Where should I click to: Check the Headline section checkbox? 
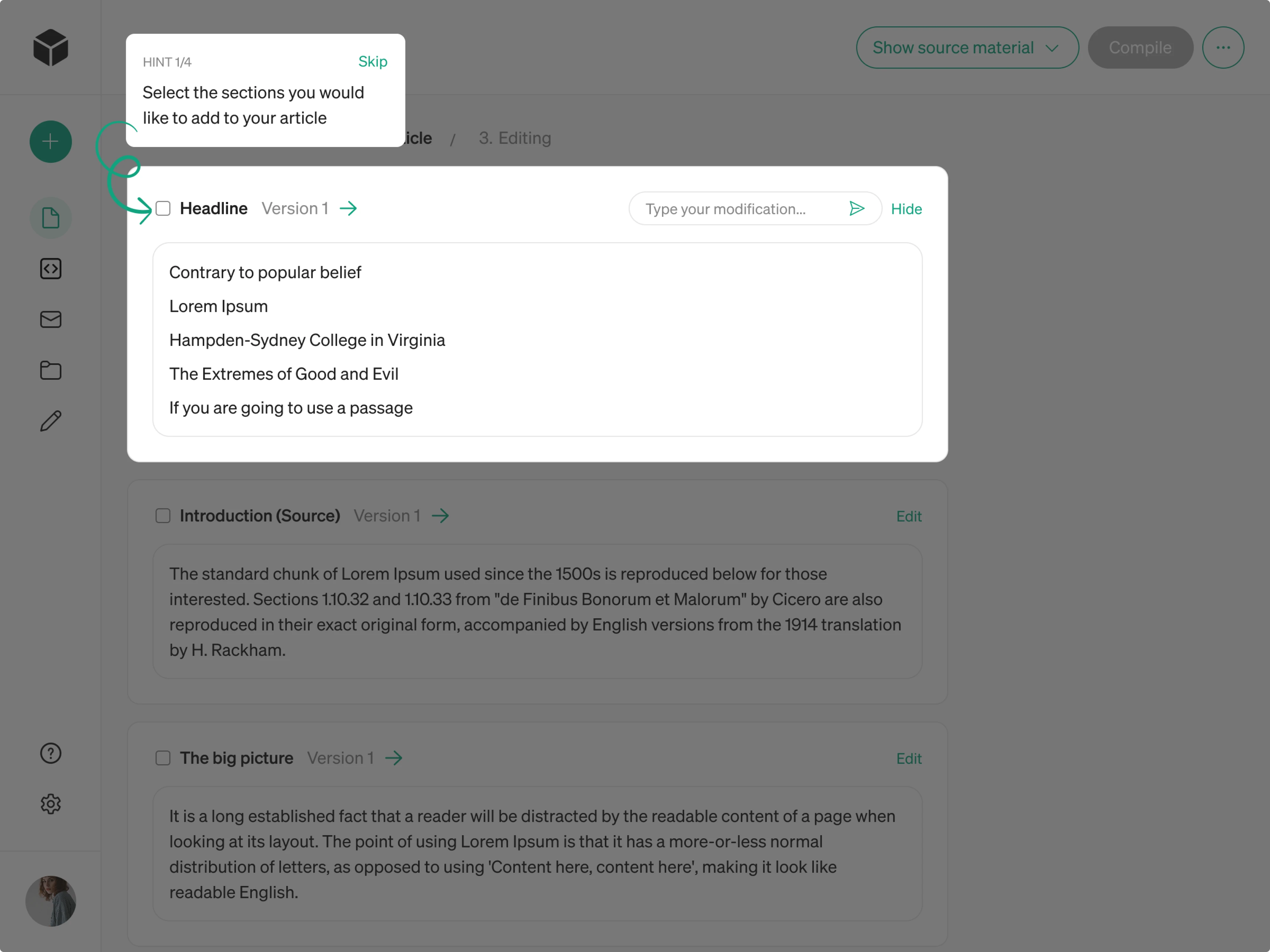point(163,208)
